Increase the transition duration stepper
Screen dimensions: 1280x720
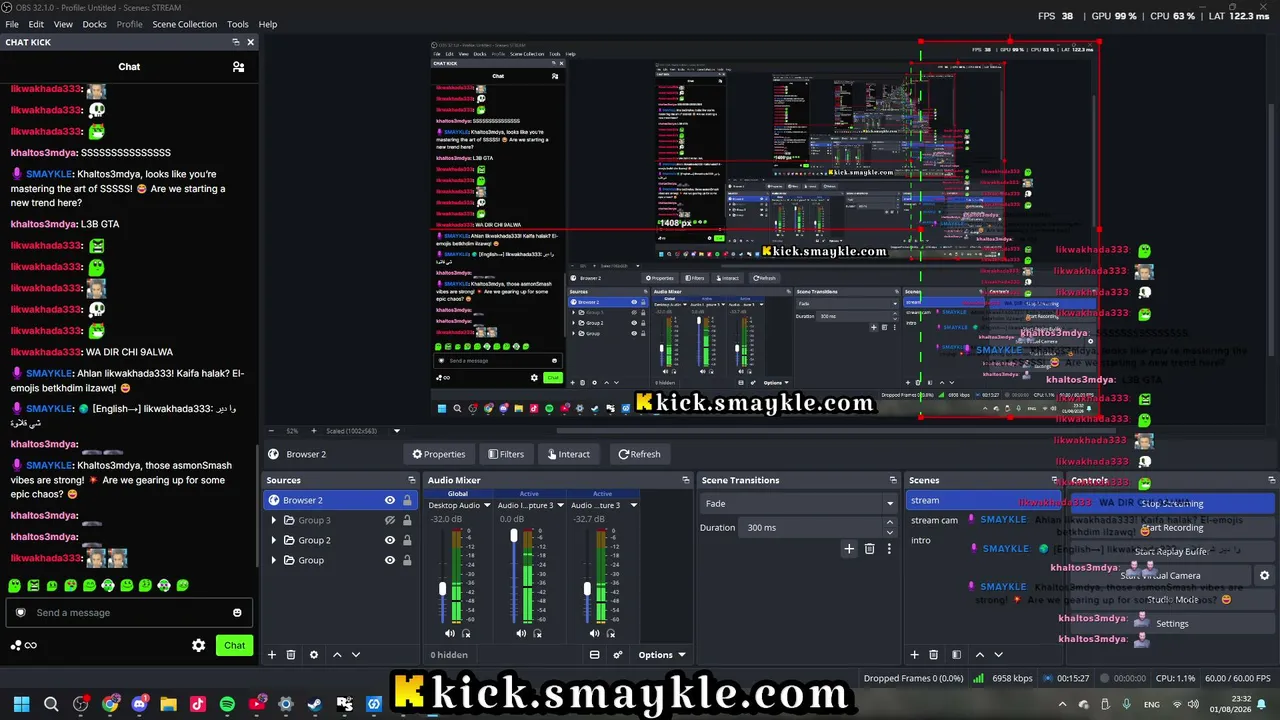pyautogui.click(x=890, y=524)
